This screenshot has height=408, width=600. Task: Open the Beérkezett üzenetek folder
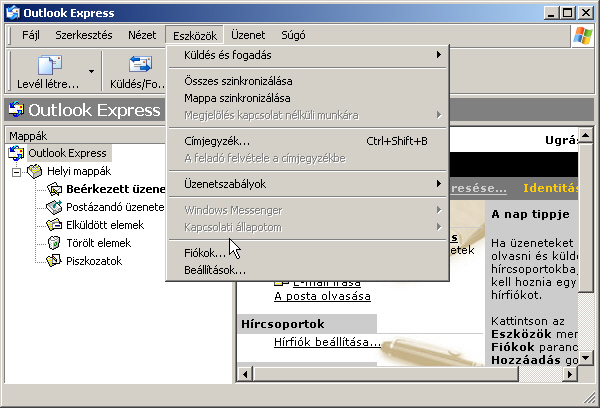coord(116,189)
